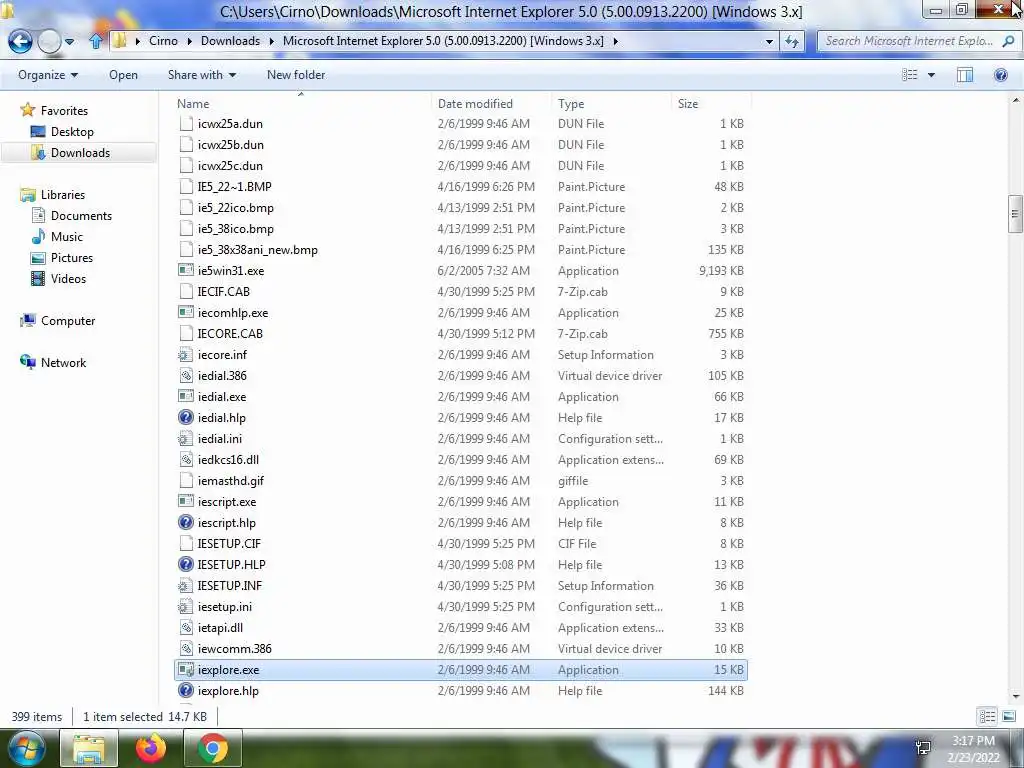This screenshot has height=768, width=1024.
Task: Expand the breadcrumb arrow after Cirno
Action: (x=189, y=41)
